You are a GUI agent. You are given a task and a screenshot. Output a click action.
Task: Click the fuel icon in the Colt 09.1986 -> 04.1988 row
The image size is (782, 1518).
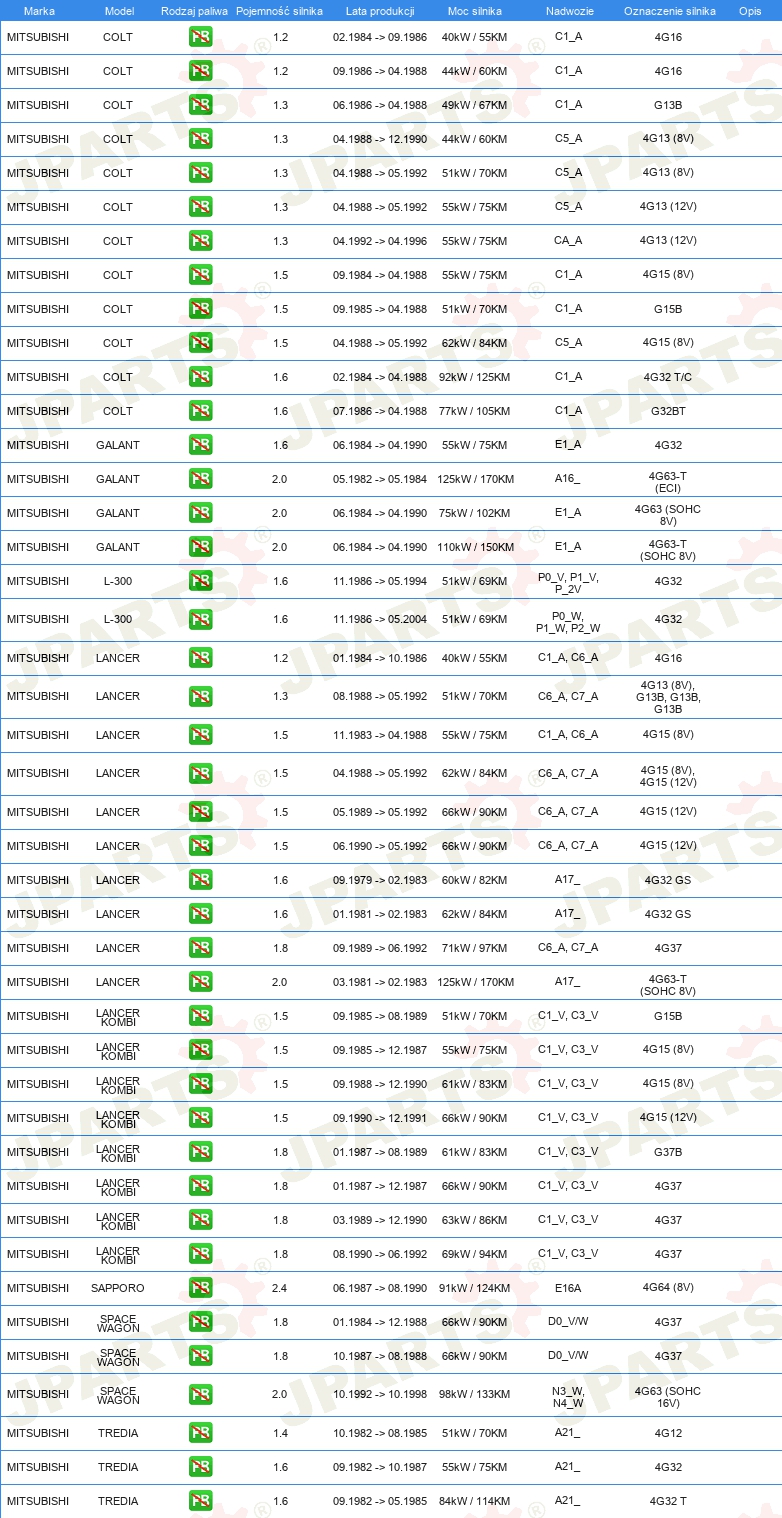[200, 71]
